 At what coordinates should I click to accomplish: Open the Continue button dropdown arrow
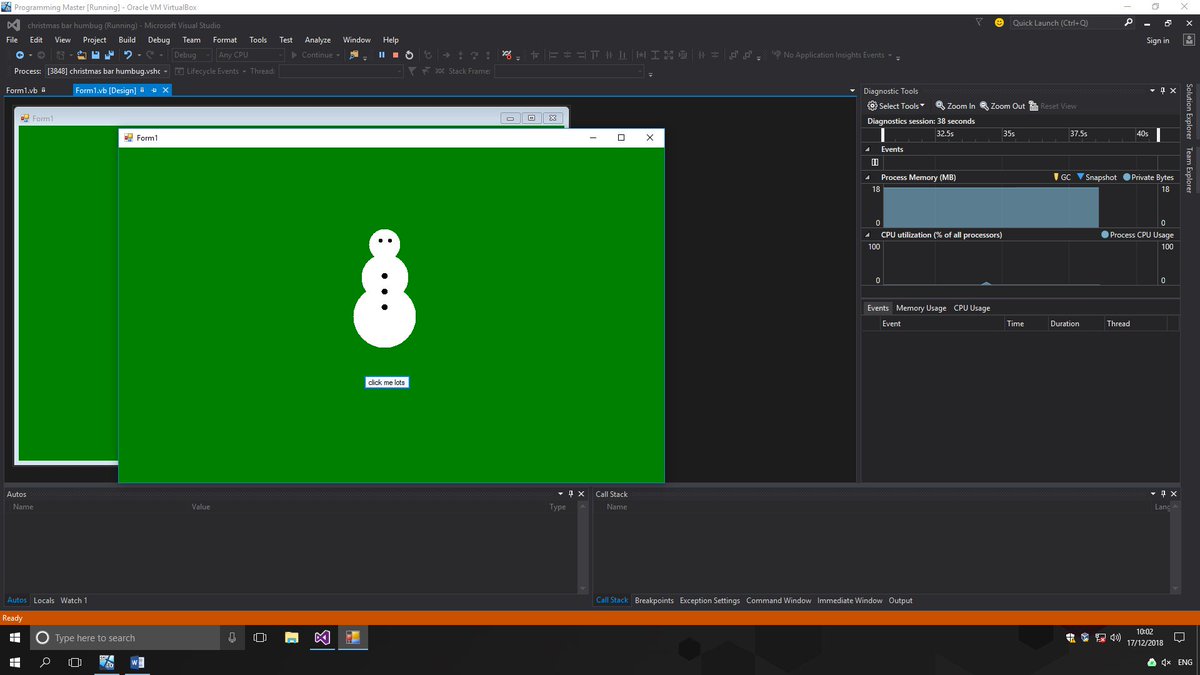pyautogui.click(x=338, y=55)
